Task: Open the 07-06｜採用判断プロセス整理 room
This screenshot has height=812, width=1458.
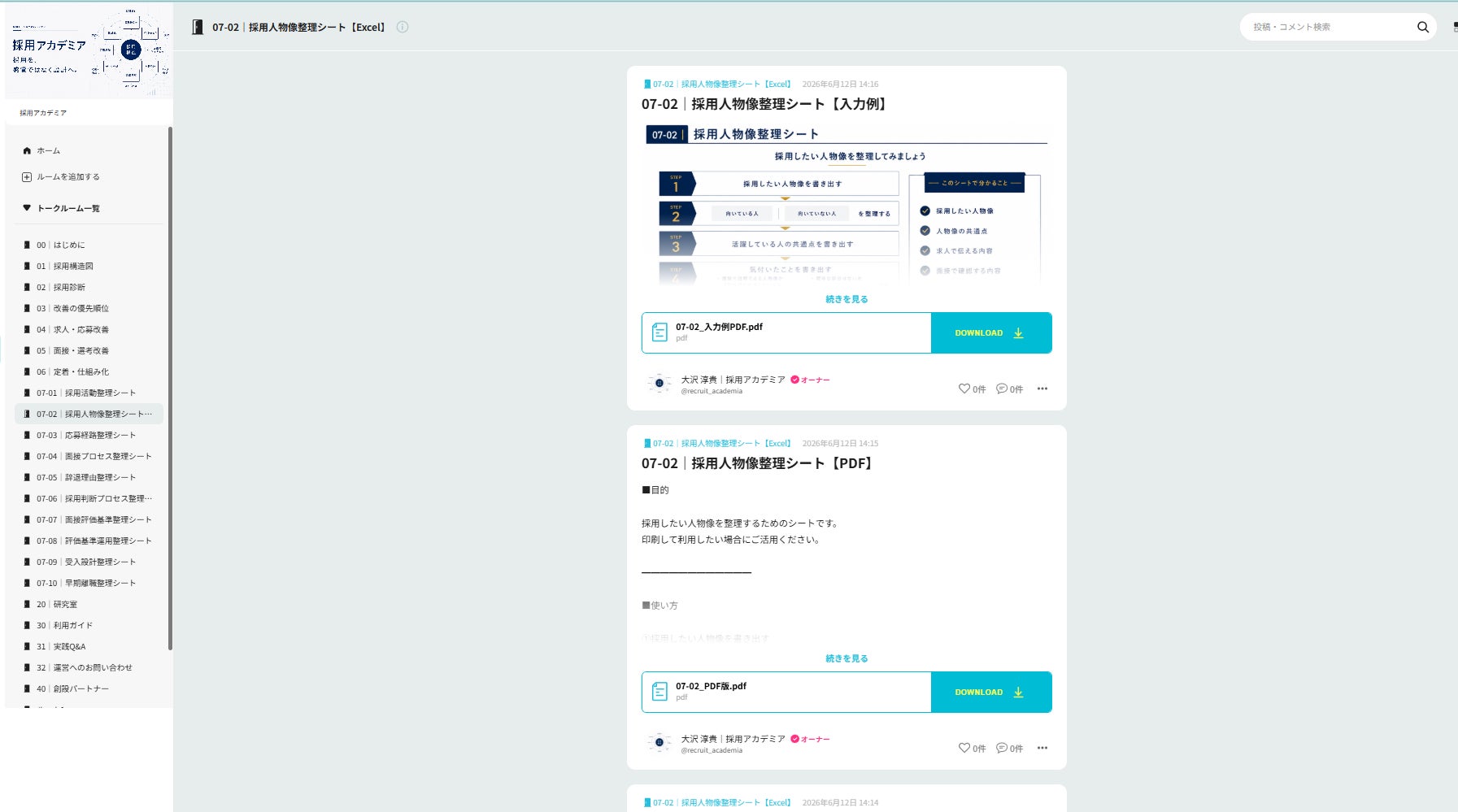Action: (89, 498)
